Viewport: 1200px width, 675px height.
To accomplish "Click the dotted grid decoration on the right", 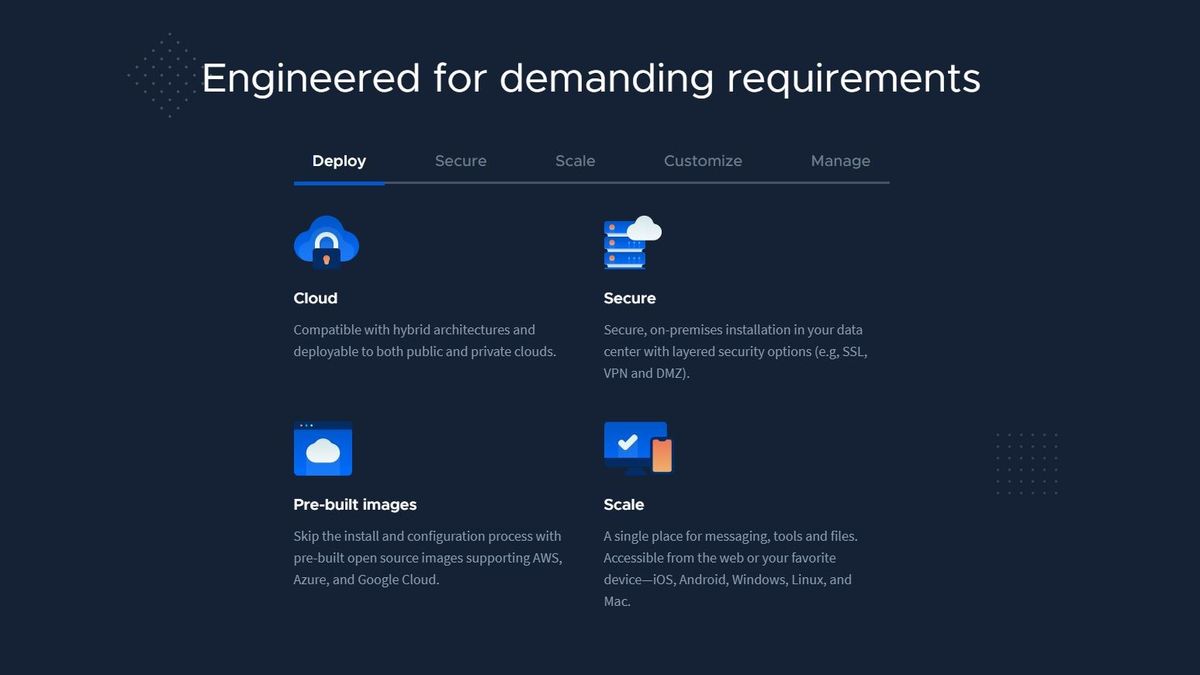I will [x=1027, y=463].
